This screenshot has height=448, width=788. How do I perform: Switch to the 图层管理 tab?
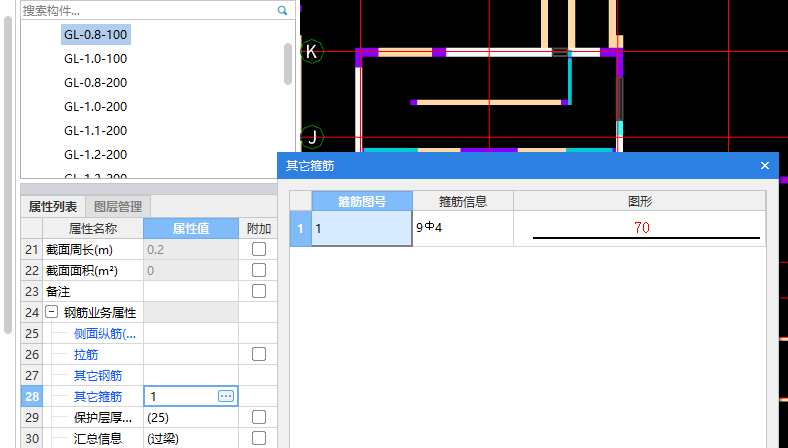(x=118, y=207)
